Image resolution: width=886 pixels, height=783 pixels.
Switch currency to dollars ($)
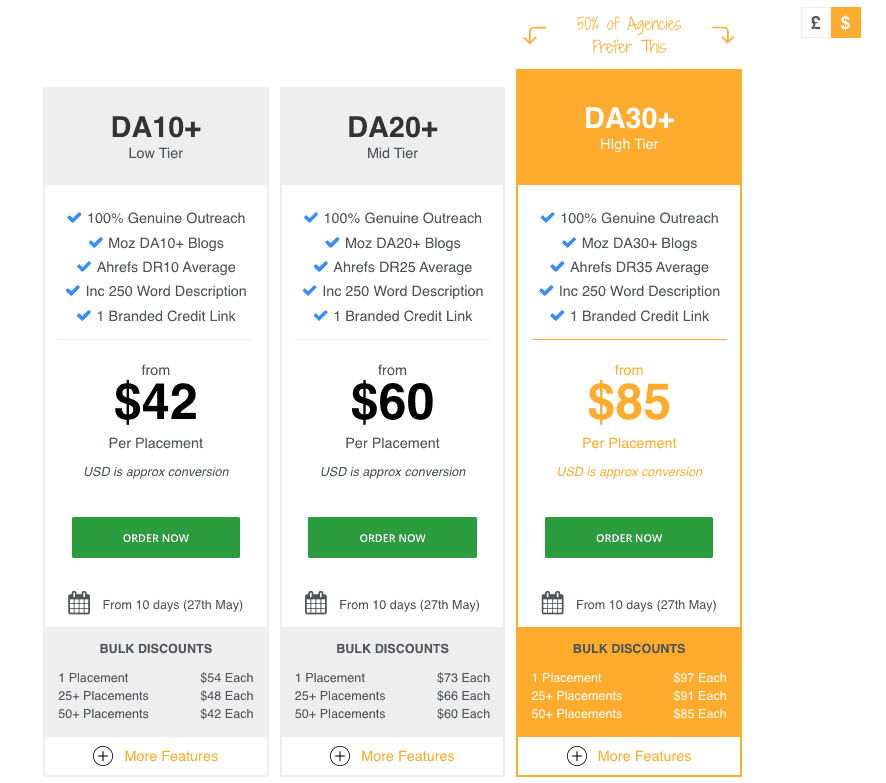point(846,23)
